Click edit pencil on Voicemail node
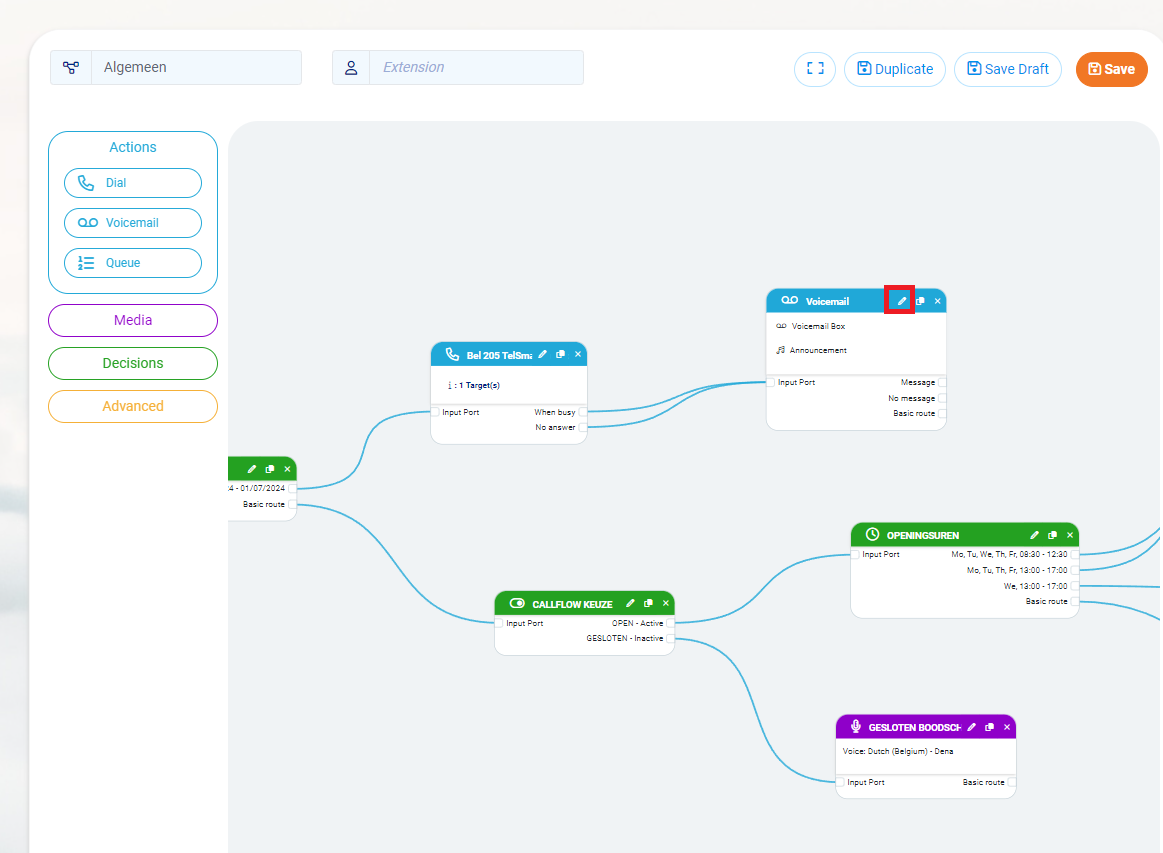The width and height of the screenshot is (1163, 853). click(901, 301)
